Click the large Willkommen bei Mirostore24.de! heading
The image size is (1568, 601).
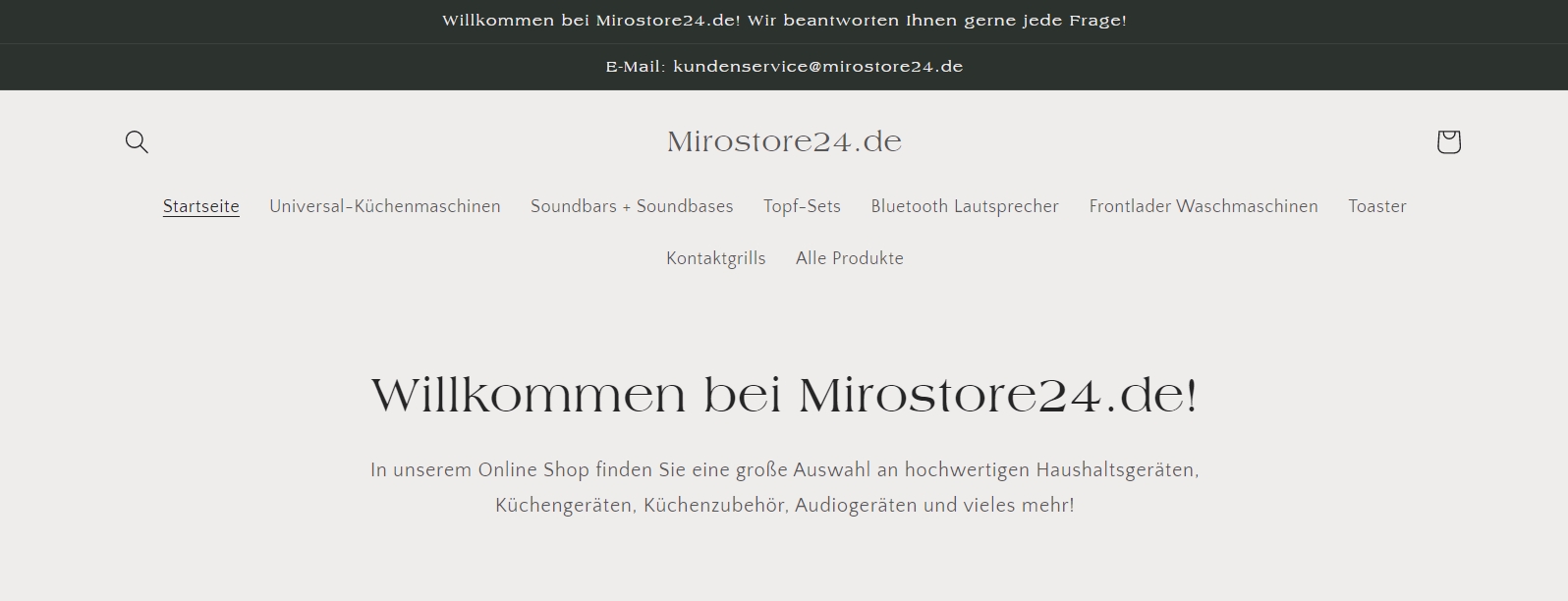784,396
